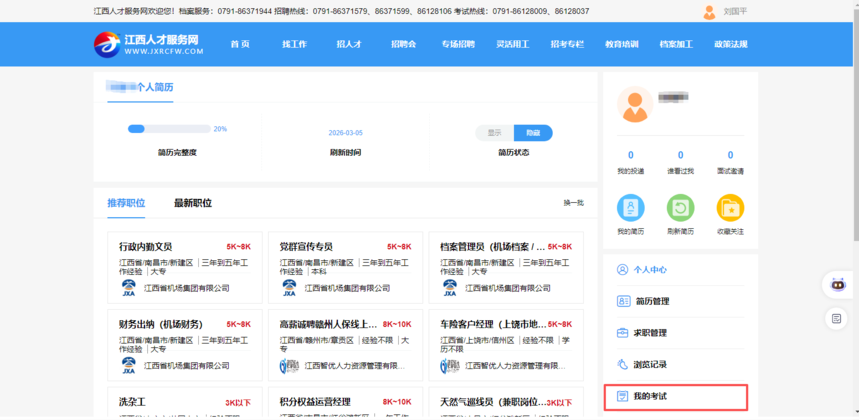Viewport: 859px width, 420px height.
Task: Set resume status to 显示
Action: (x=495, y=133)
